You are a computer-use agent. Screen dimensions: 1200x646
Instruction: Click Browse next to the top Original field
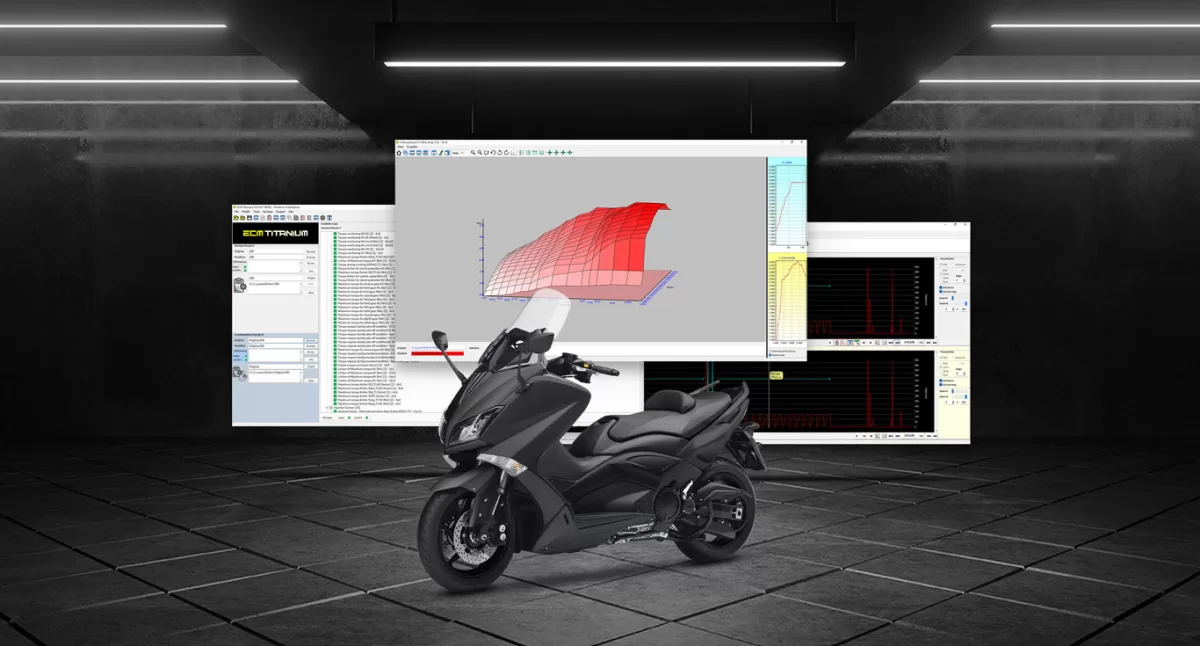[311, 251]
